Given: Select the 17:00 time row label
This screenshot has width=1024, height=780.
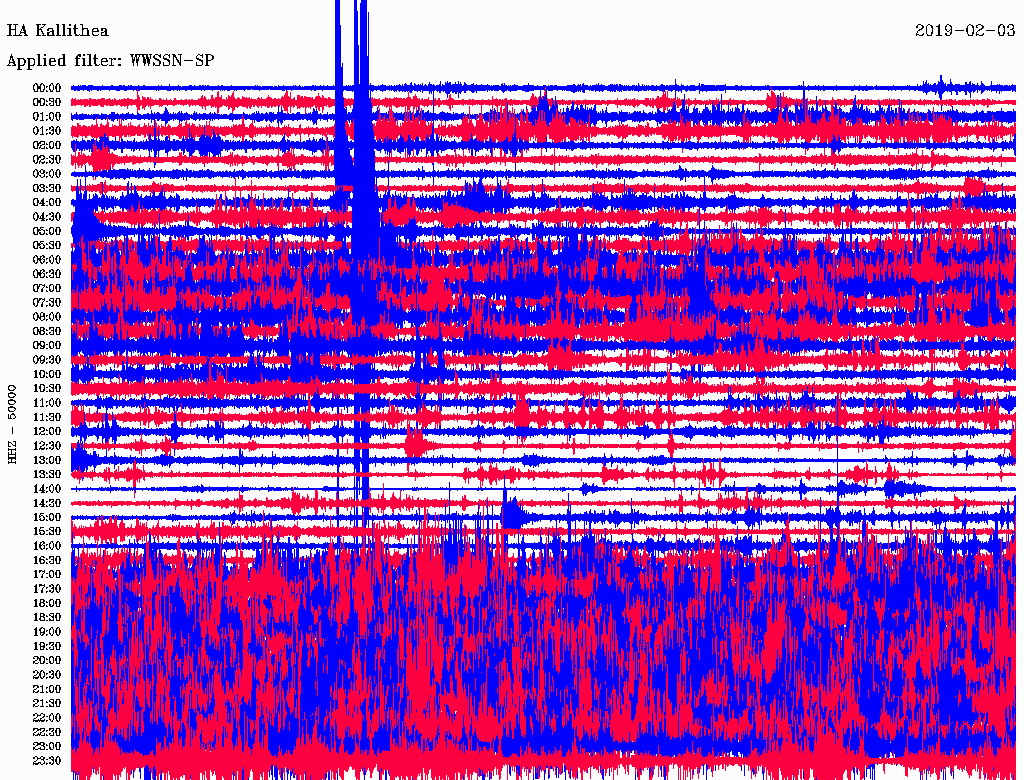Looking at the screenshot, I should click(x=47, y=574).
